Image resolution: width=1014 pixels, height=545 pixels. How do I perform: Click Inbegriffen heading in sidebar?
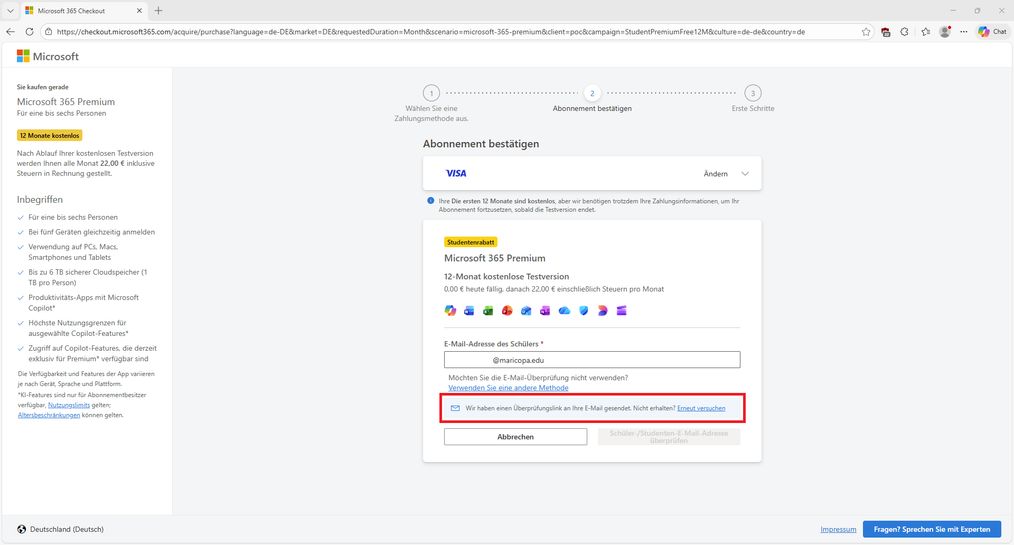pyautogui.click(x=39, y=200)
